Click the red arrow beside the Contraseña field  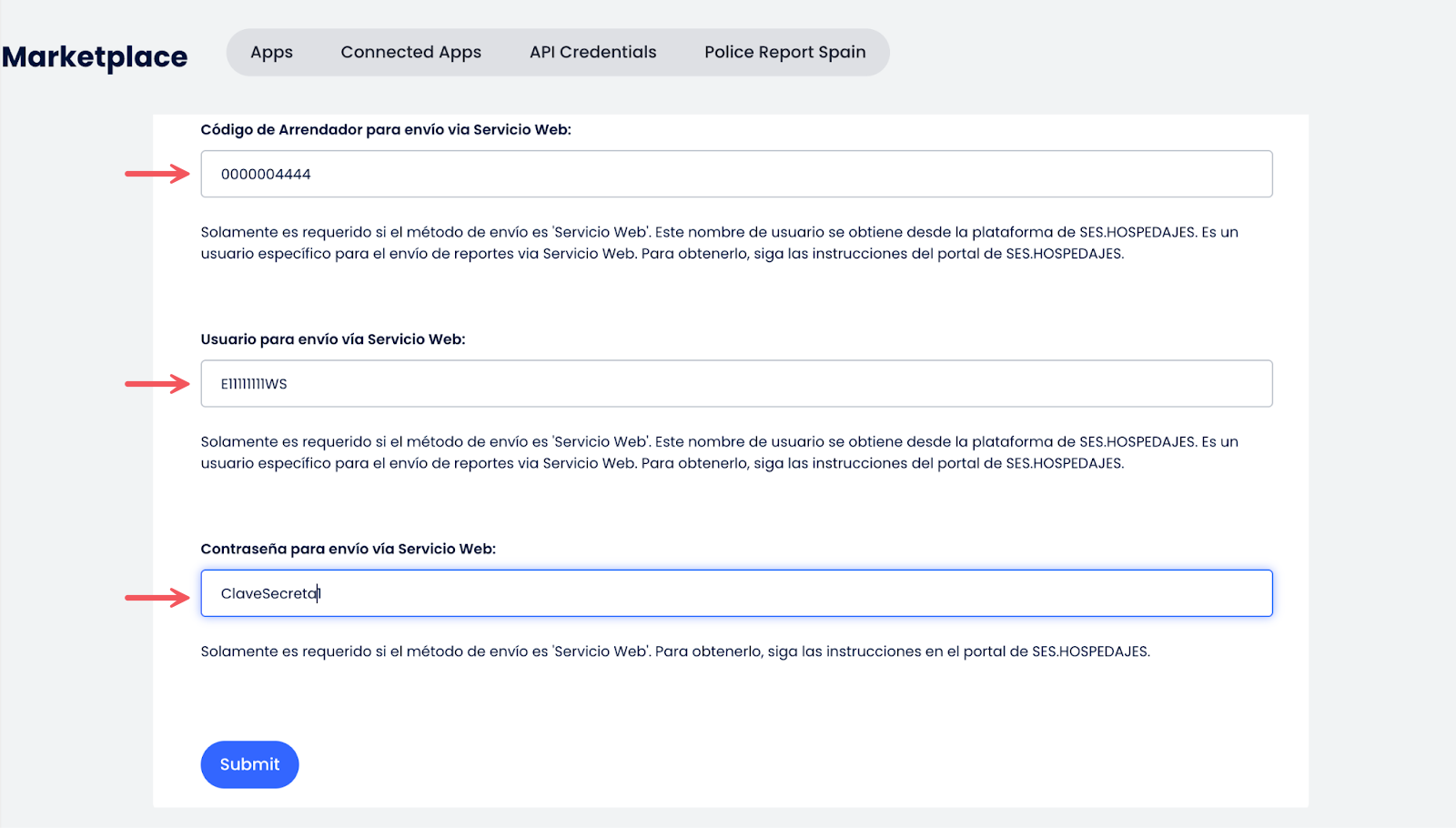tap(157, 598)
